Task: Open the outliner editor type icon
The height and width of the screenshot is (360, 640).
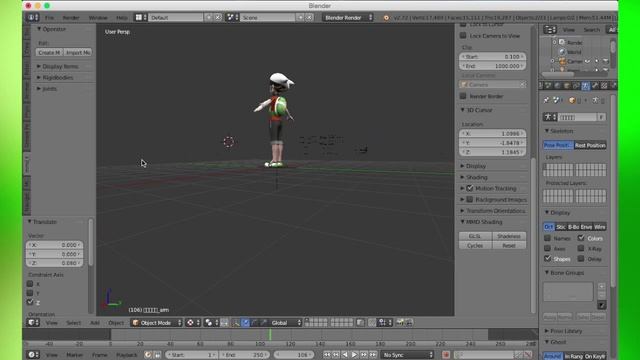Action: [x=550, y=29]
